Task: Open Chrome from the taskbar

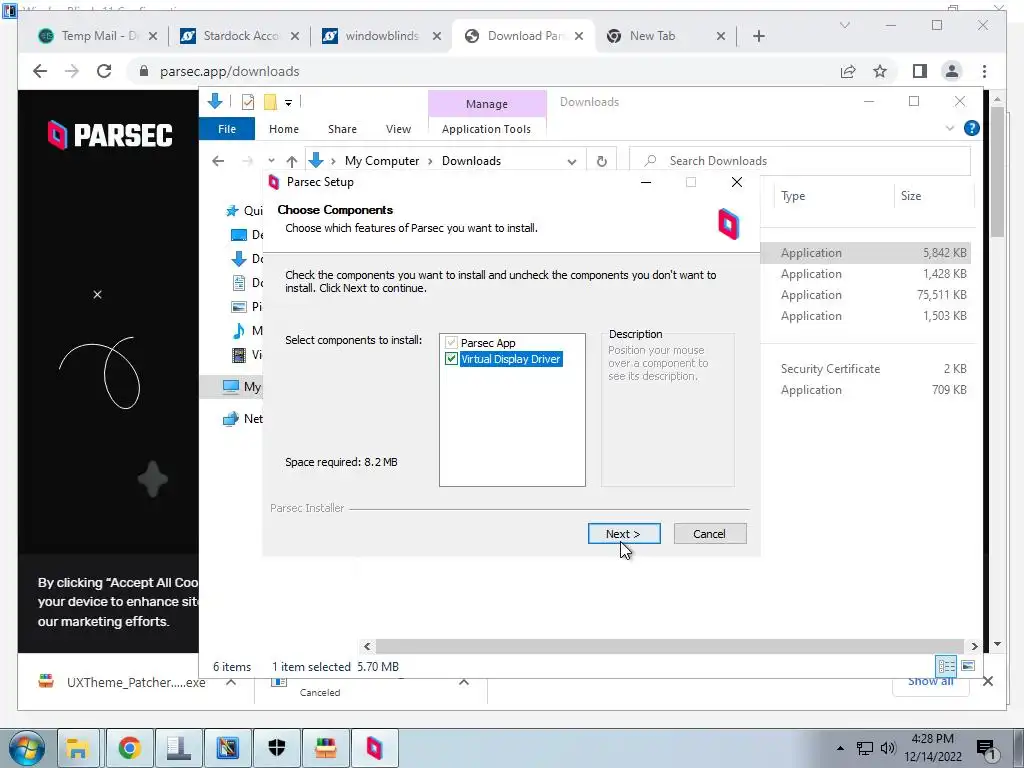Action: click(129, 748)
